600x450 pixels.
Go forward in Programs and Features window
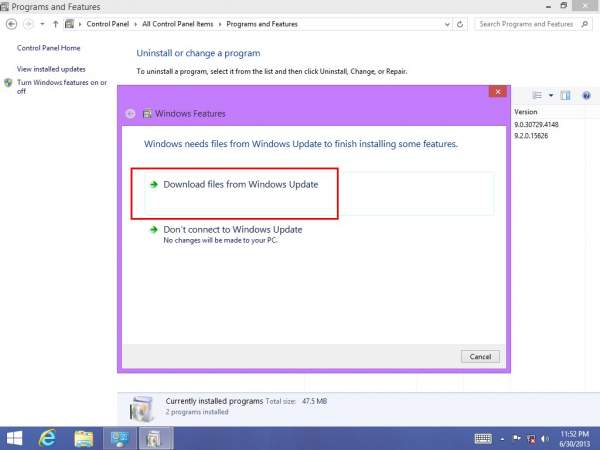(28, 24)
